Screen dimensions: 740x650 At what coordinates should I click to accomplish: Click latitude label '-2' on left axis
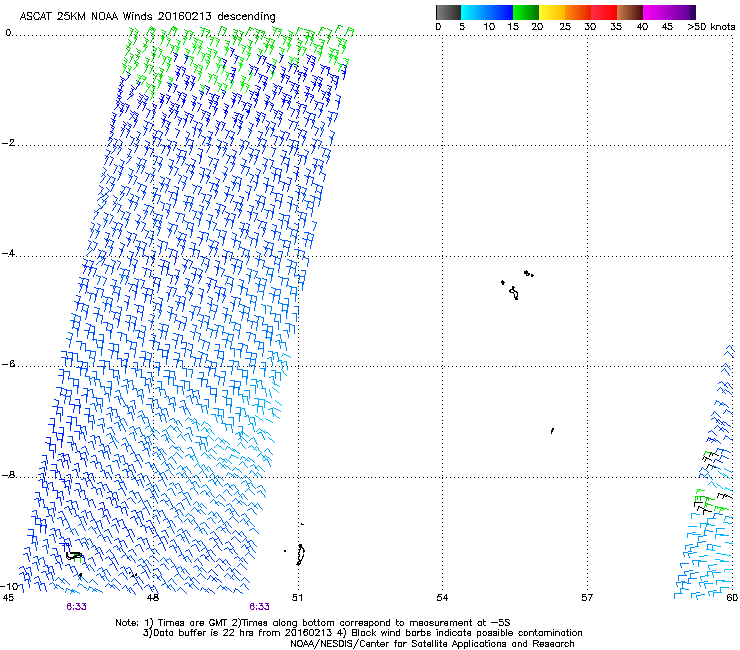point(8,143)
